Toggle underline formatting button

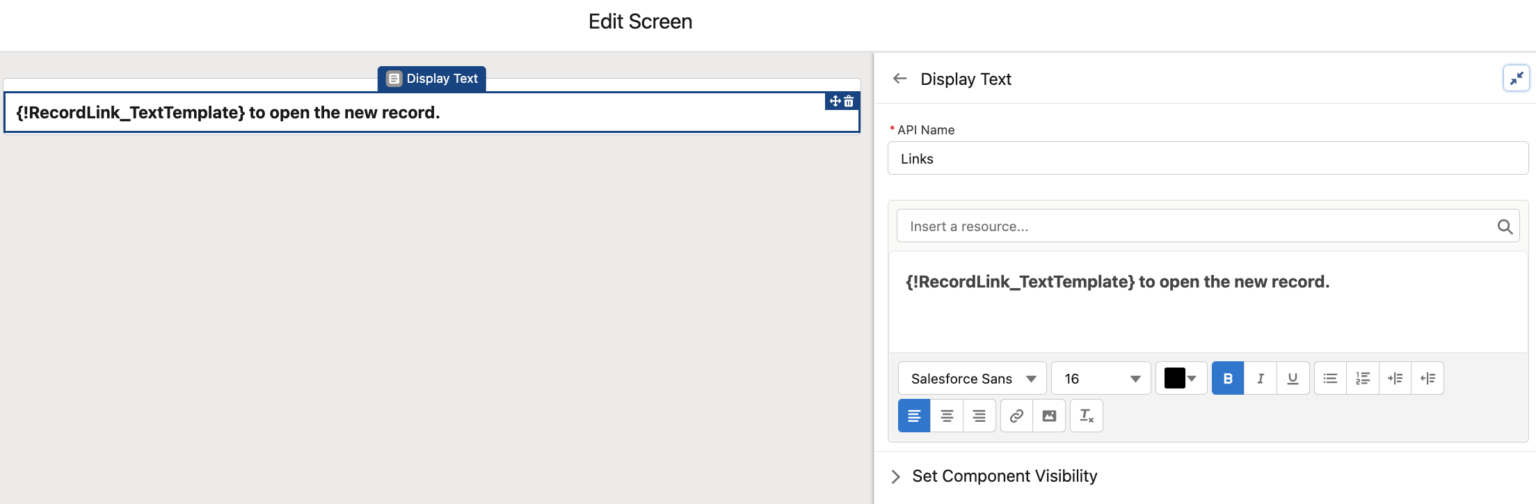[1293, 378]
